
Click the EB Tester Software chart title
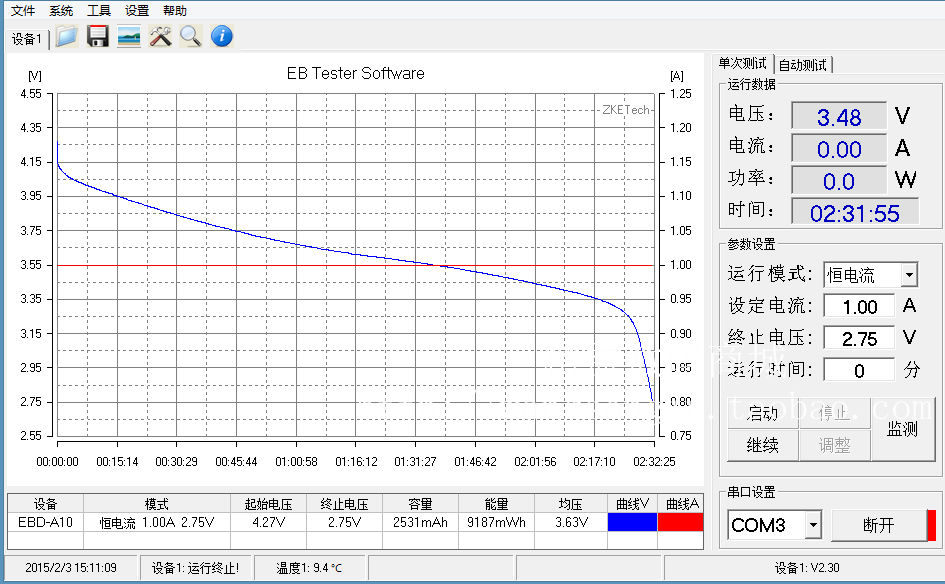[x=356, y=74]
